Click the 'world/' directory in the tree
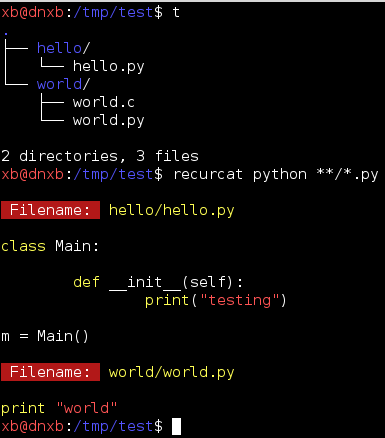The image size is (385, 438). [x=63, y=84]
